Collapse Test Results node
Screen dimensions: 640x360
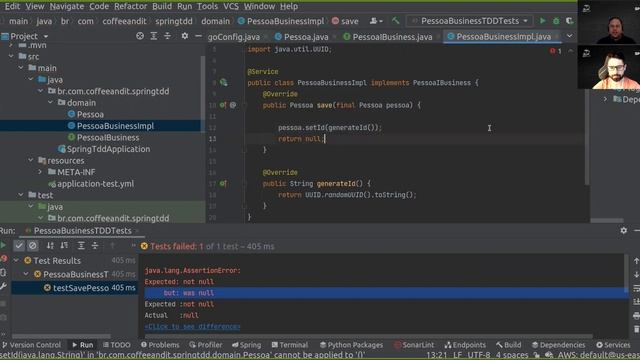point(16,260)
